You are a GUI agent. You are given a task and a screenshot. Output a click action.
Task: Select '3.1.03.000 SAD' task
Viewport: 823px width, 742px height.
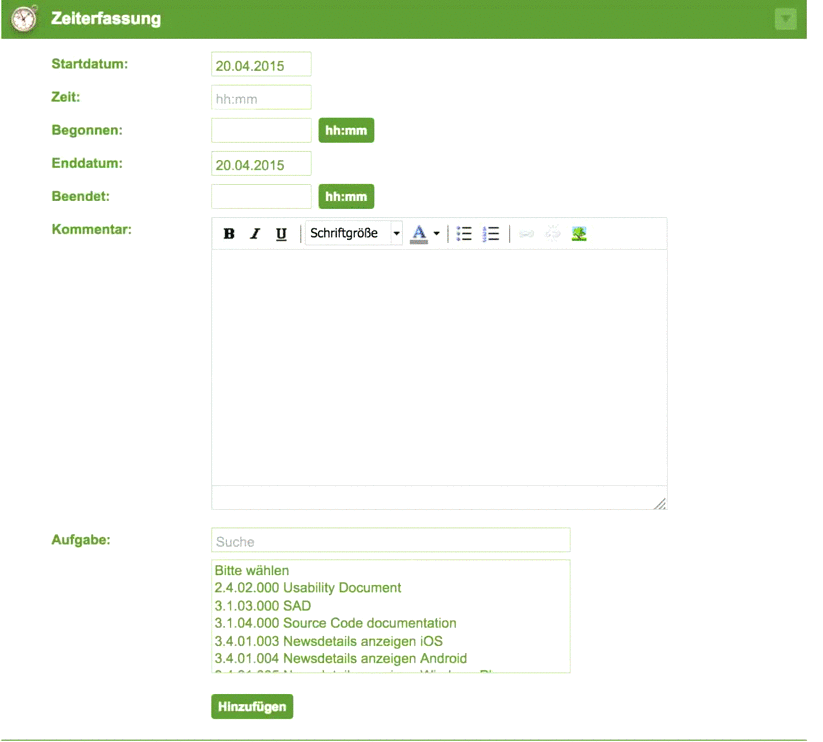391,606
